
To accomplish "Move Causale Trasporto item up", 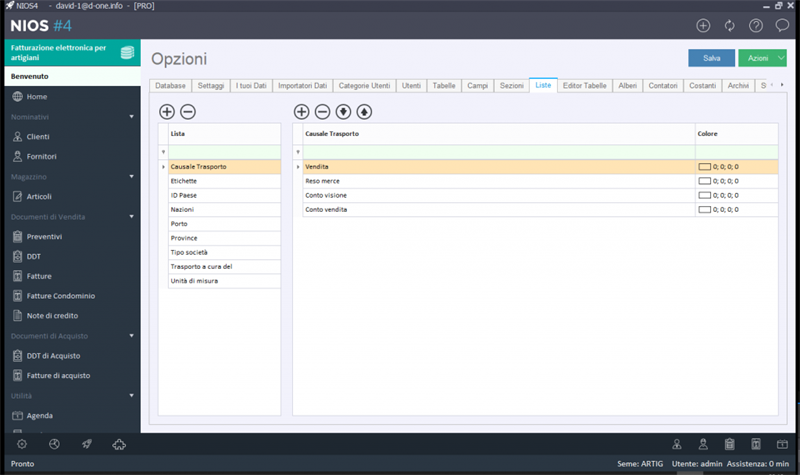I will click(x=364, y=112).
